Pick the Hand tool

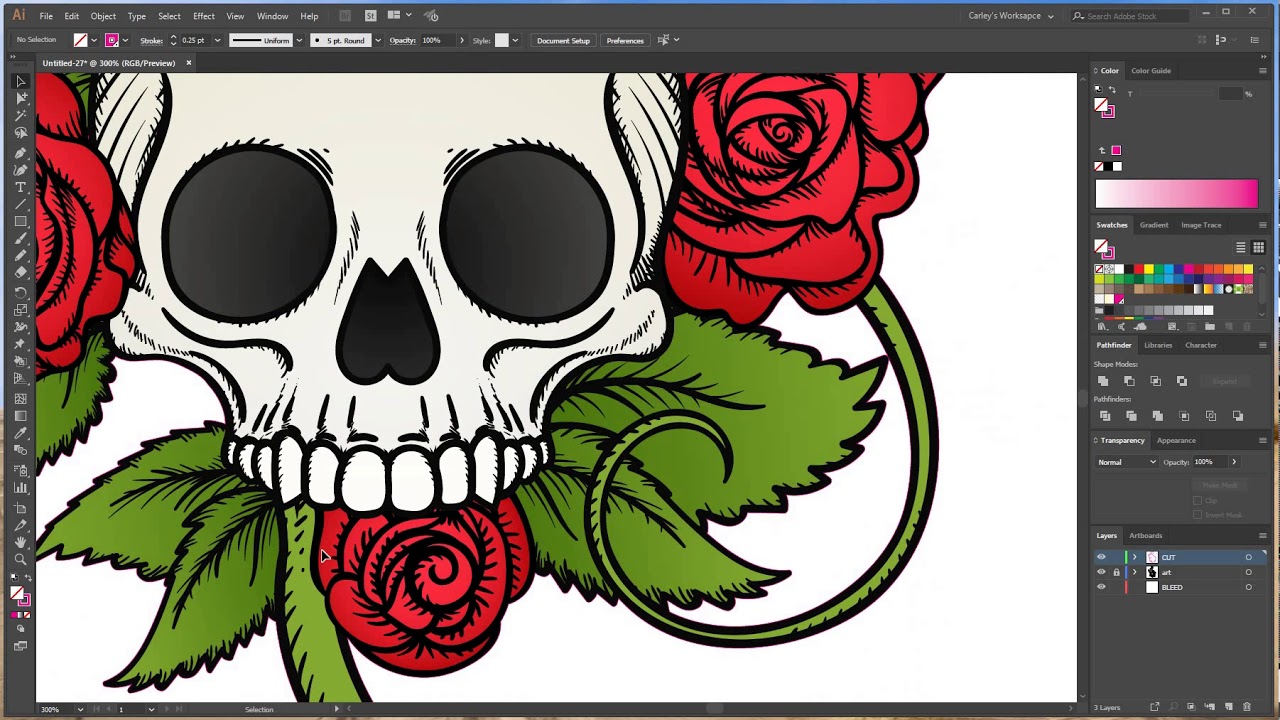pyautogui.click(x=20, y=542)
